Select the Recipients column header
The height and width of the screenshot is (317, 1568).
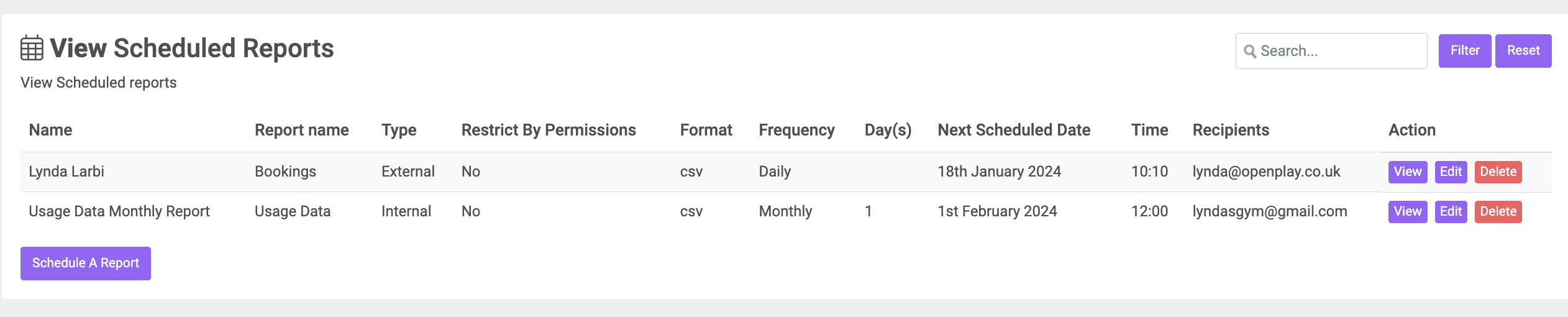point(1231,130)
